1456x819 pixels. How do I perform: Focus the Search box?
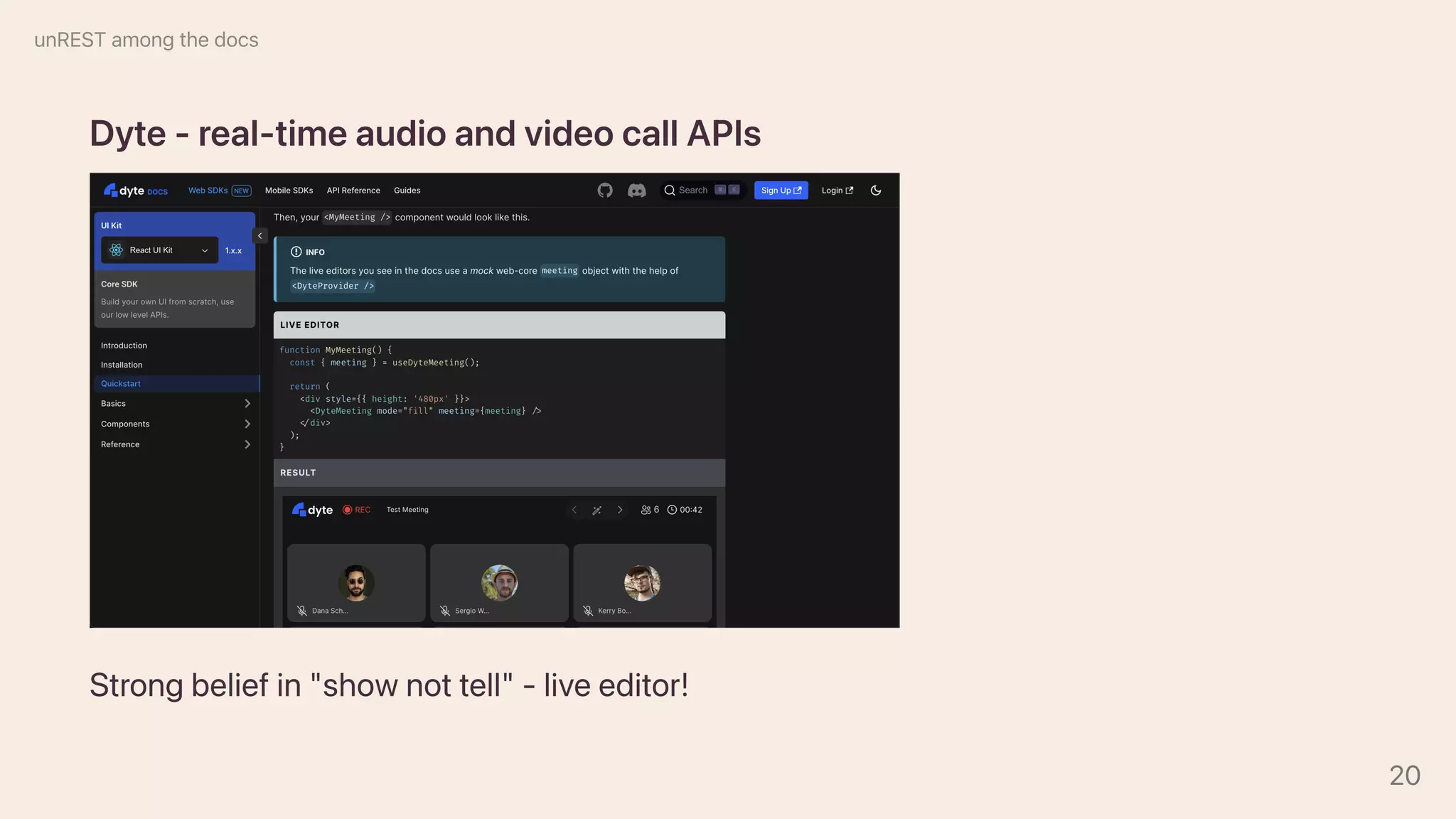click(x=702, y=191)
